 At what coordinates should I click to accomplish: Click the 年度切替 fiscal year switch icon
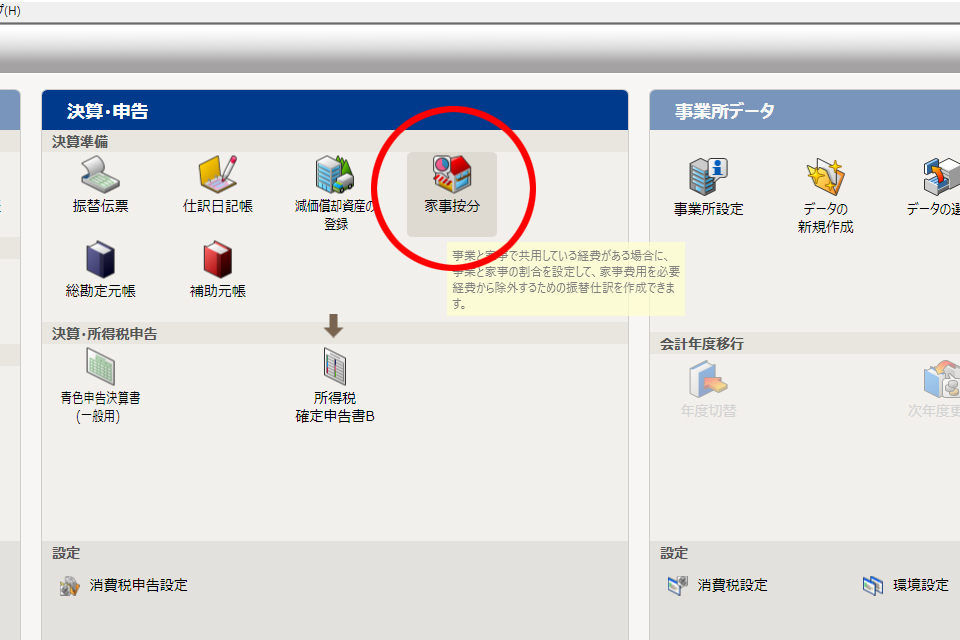[x=708, y=379]
